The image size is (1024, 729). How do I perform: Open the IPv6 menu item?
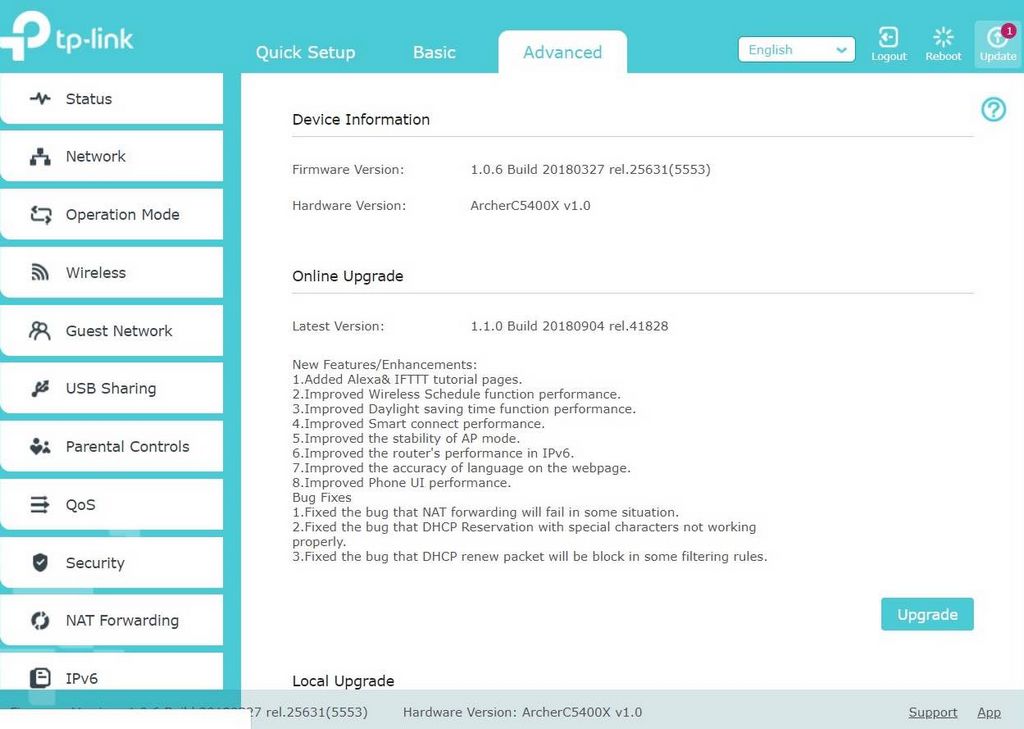112,673
